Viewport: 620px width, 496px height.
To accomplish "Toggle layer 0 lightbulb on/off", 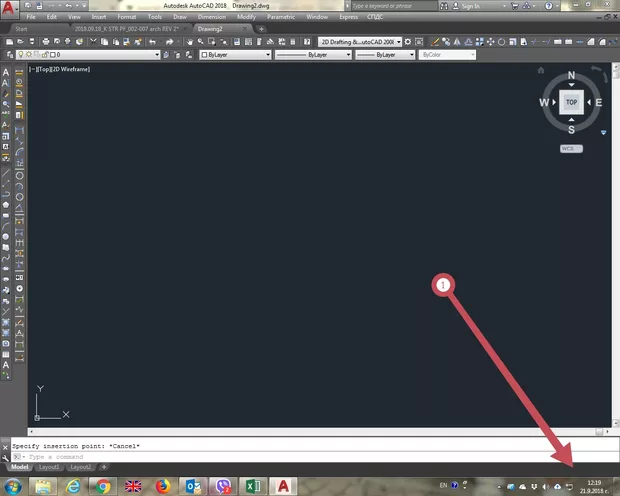I will pos(21,55).
